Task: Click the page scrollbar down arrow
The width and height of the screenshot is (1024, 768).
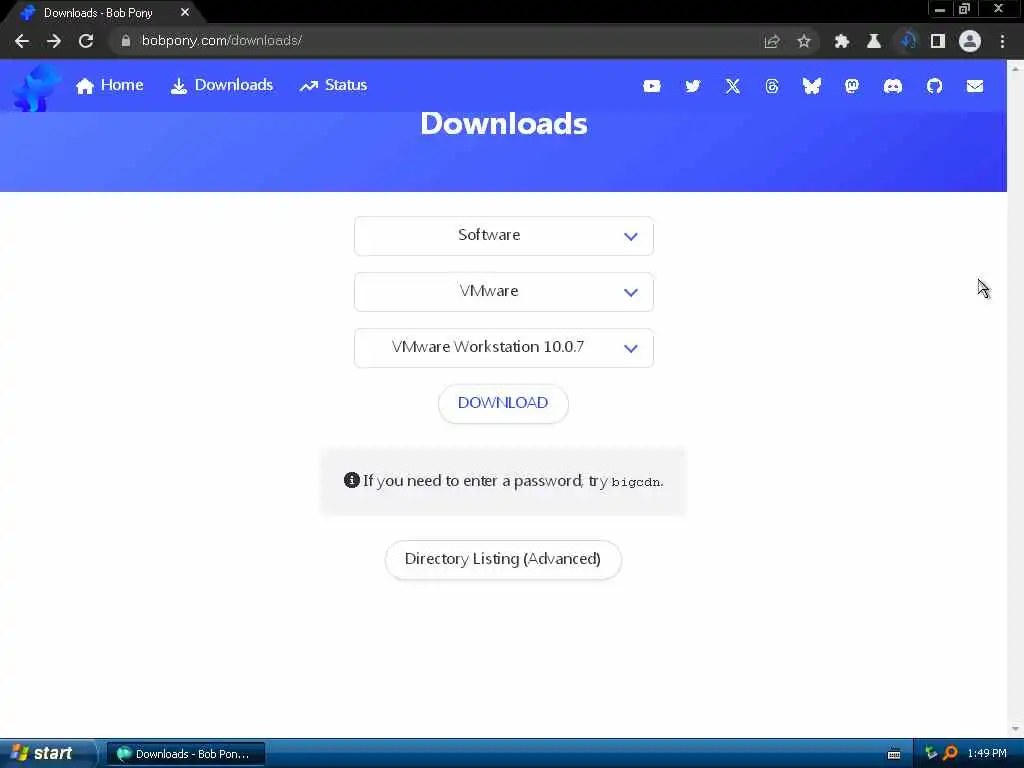Action: [1016, 729]
